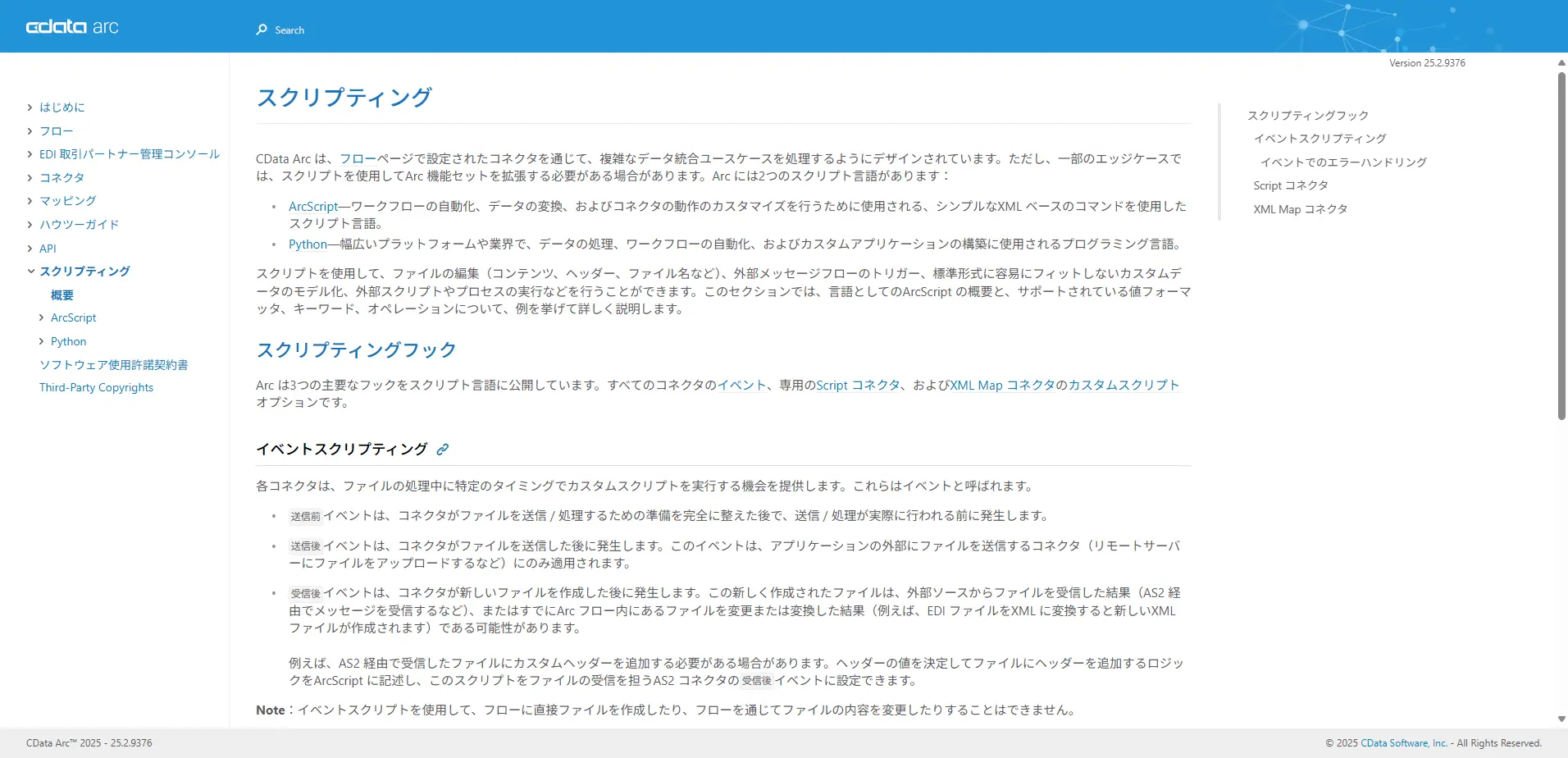Jump to Script コネクタ via right table of contents

click(x=1289, y=185)
